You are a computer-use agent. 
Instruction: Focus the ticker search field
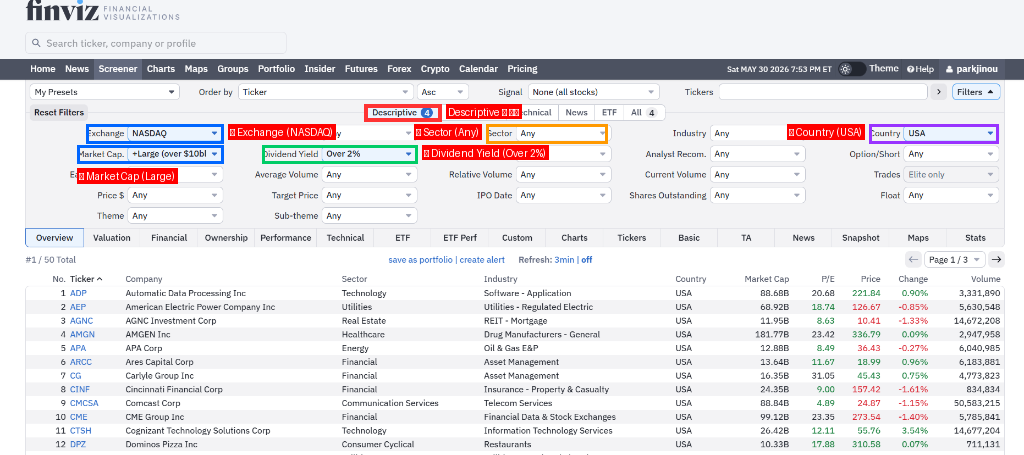[155, 44]
